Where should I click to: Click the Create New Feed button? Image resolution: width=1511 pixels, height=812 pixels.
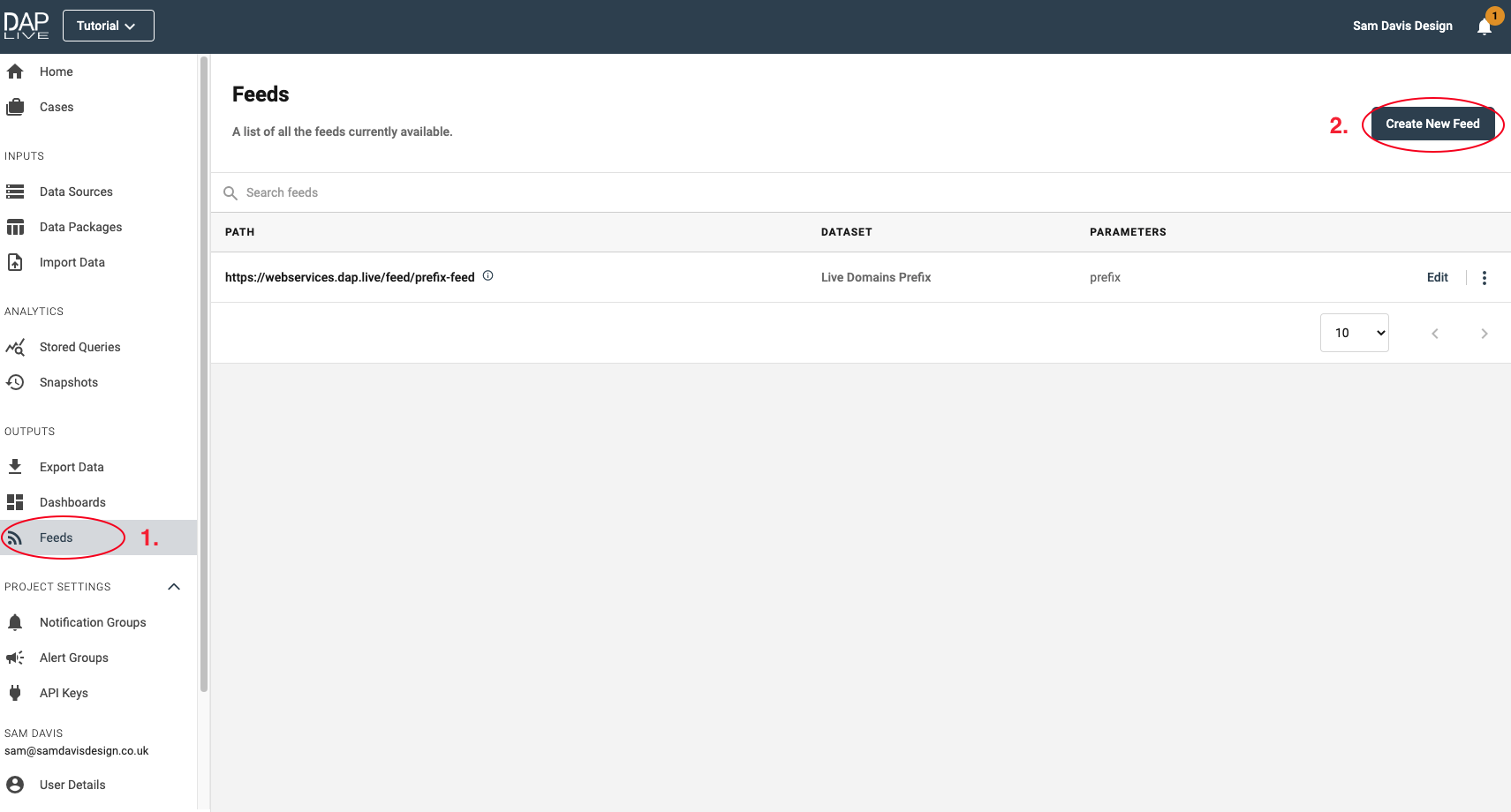tap(1432, 124)
